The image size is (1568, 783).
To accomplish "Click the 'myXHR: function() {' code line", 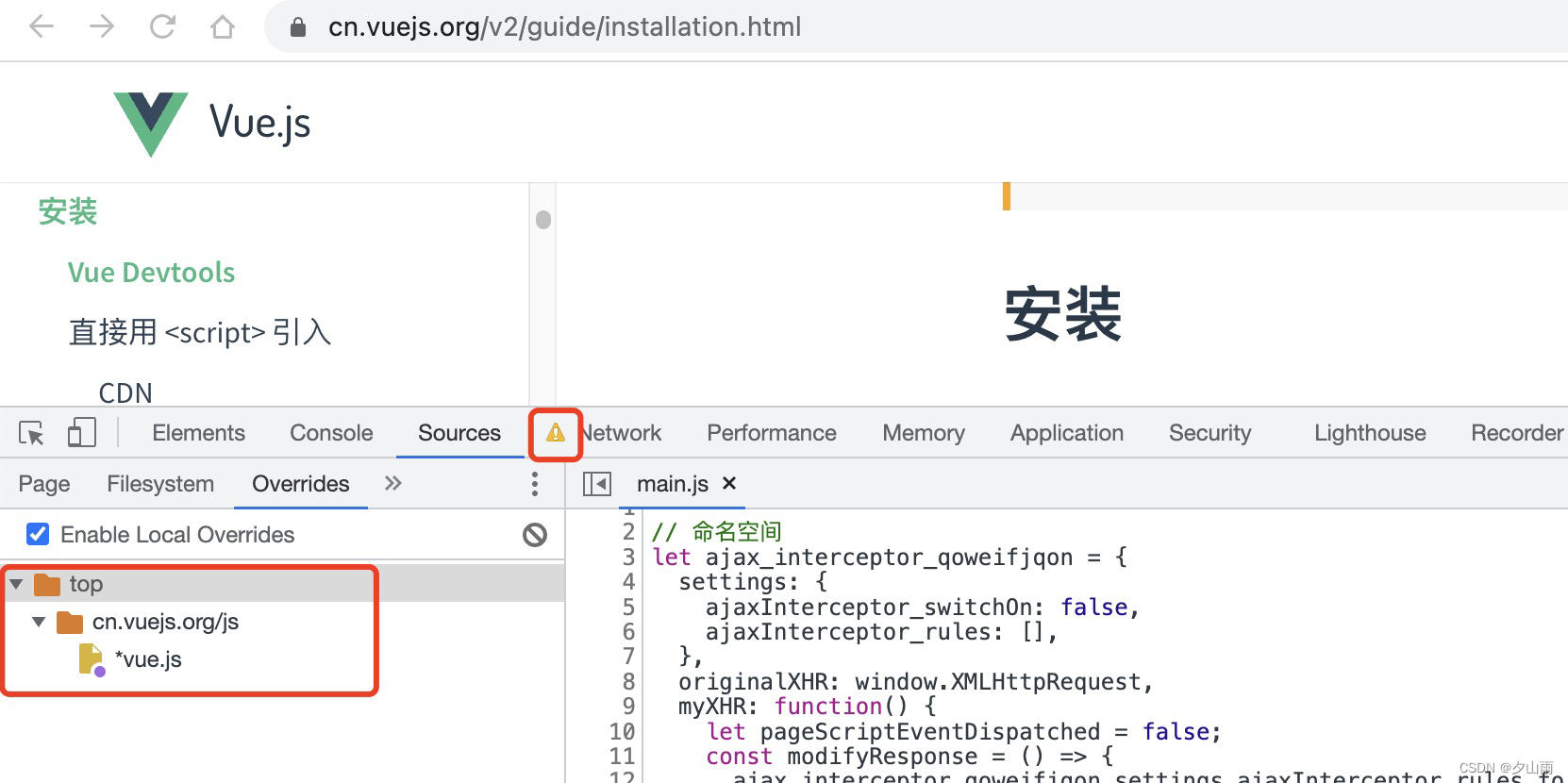I will (x=807, y=707).
